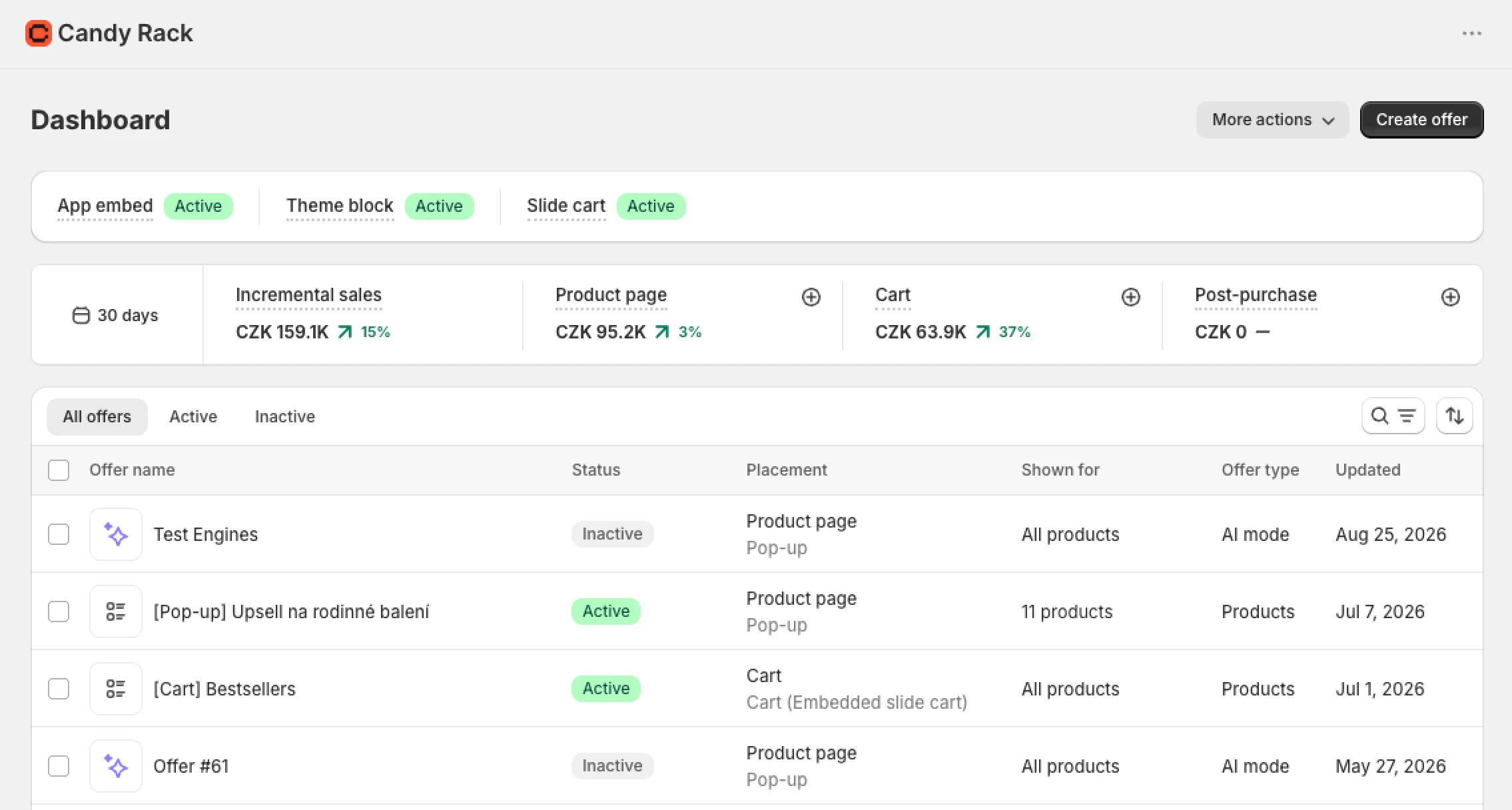Viewport: 1512px width, 810px height.
Task: Click the Post-purchase metric label
Action: point(1256,295)
